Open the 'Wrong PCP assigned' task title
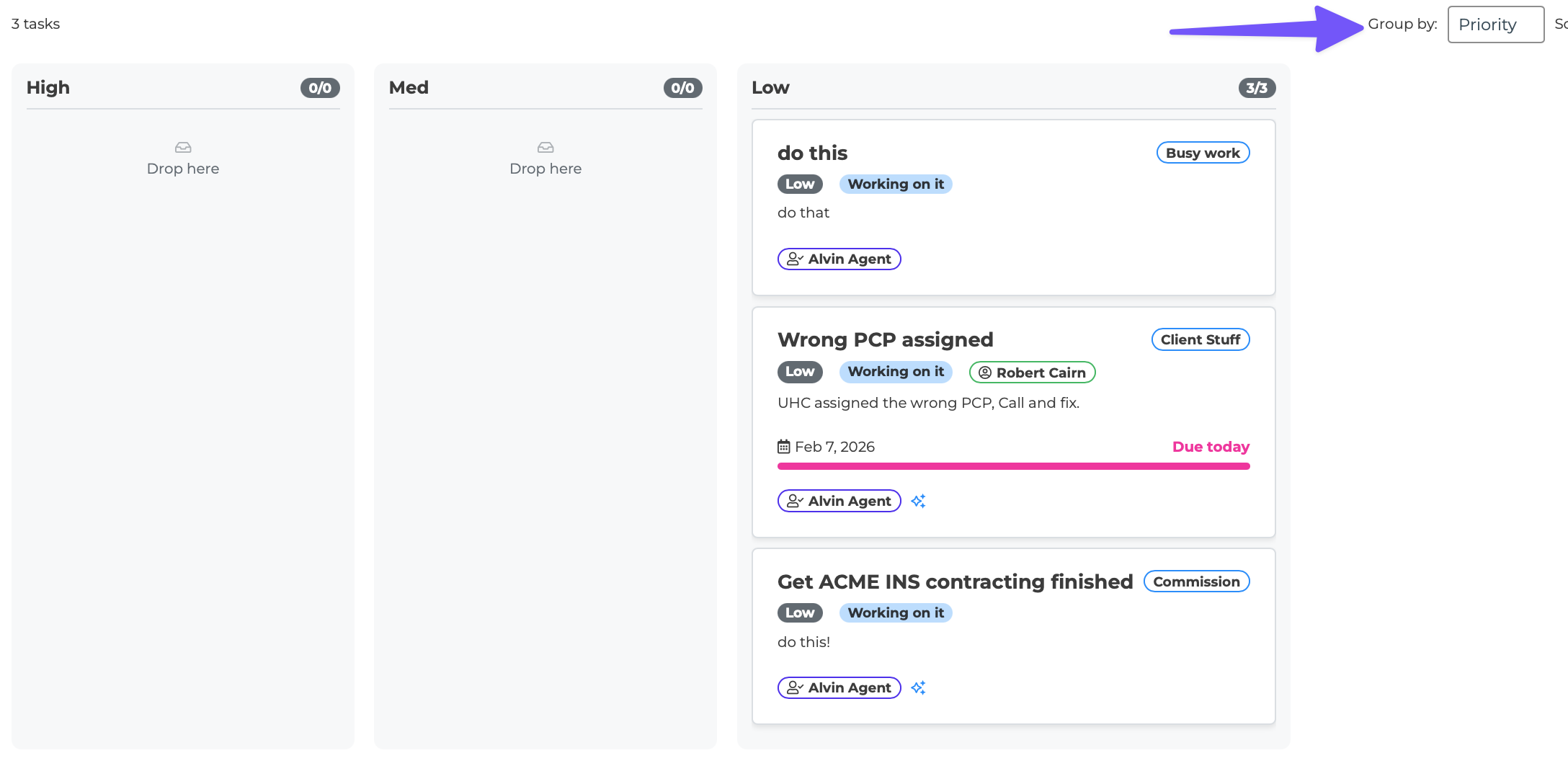Image resolution: width=1568 pixels, height=771 pixels. (886, 339)
